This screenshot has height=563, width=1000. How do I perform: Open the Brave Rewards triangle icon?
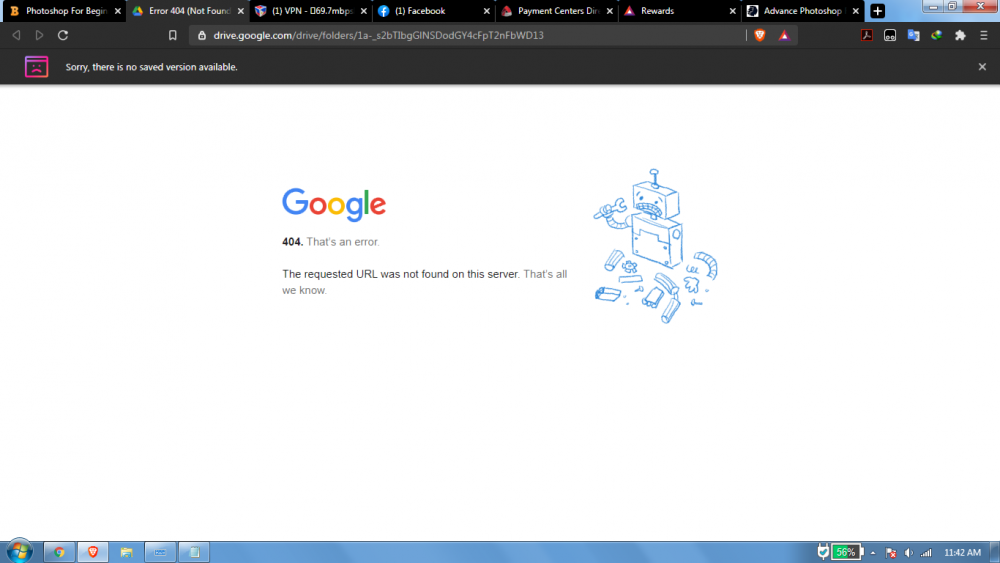pyautogui.click(x=784, y=35)
